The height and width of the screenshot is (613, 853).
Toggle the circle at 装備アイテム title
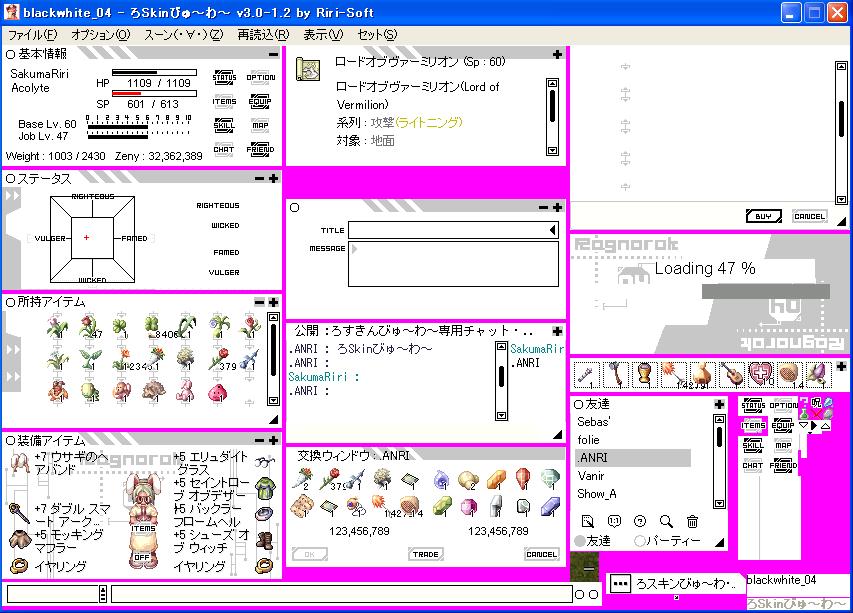[10, 440]
